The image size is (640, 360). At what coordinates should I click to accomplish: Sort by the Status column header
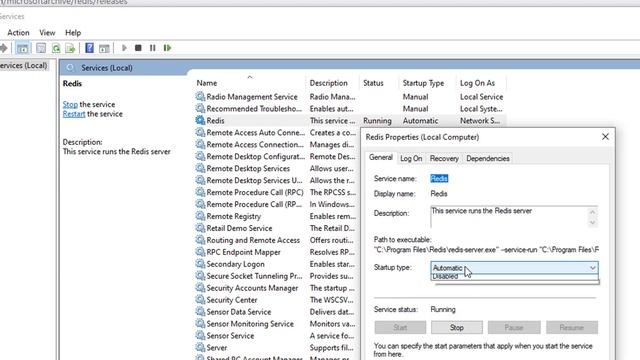[x=379, y=83]
